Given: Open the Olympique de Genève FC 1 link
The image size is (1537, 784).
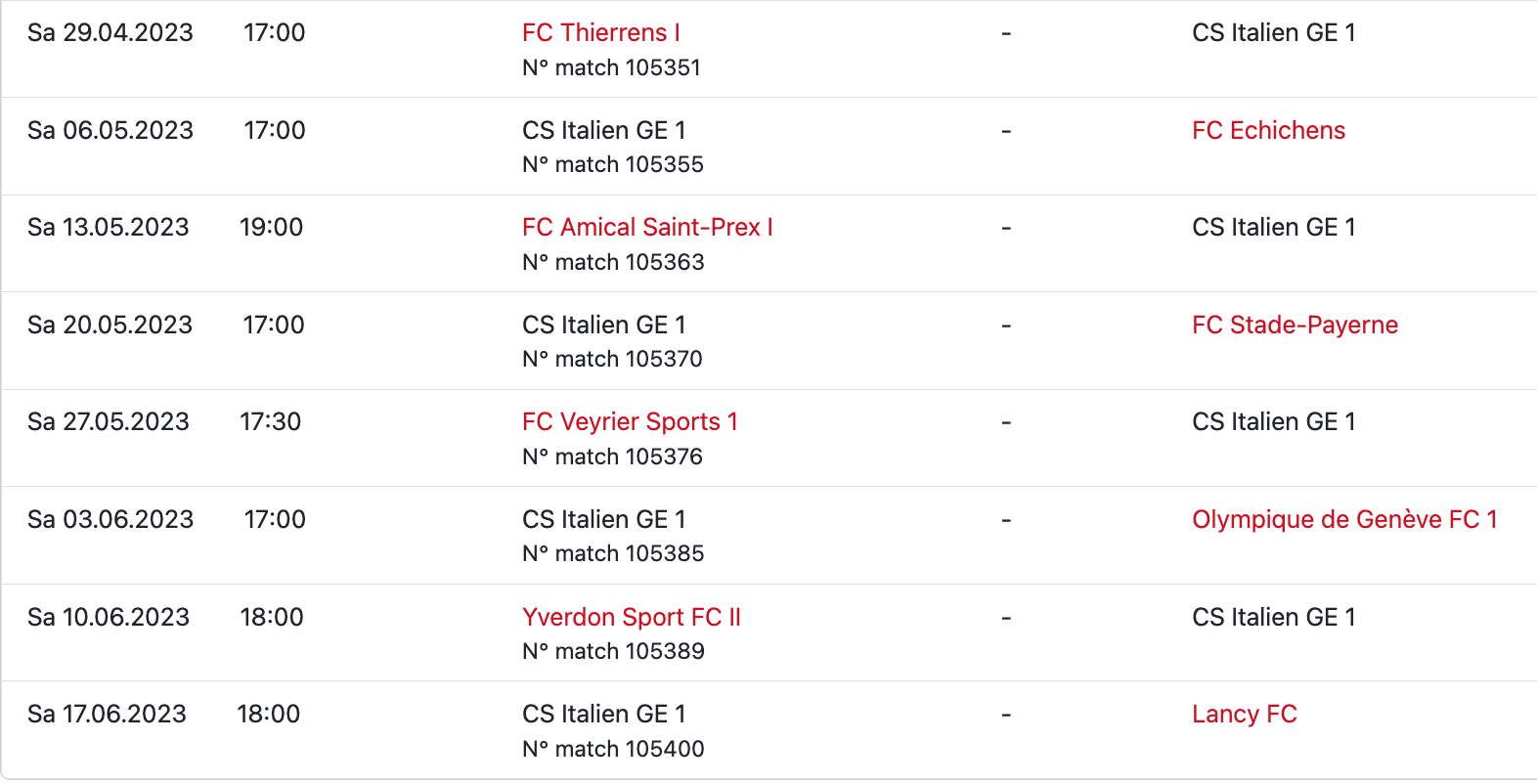Looking at the screenshot, I should click(1344, 520).
